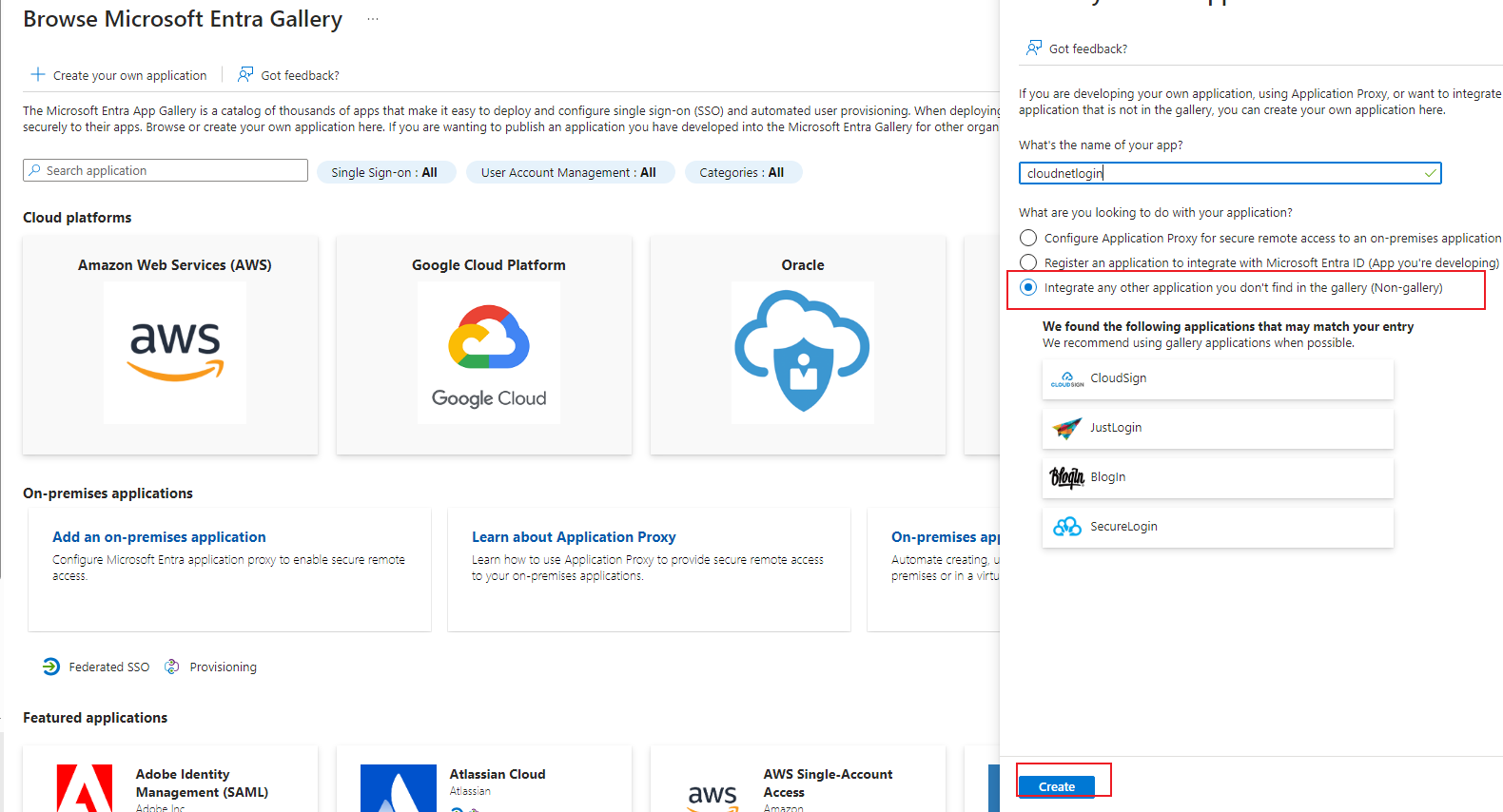Viewport: 1503px width, 812px height.
Task: Choose the CloudSign suggested application
Action: point(1218,379)
